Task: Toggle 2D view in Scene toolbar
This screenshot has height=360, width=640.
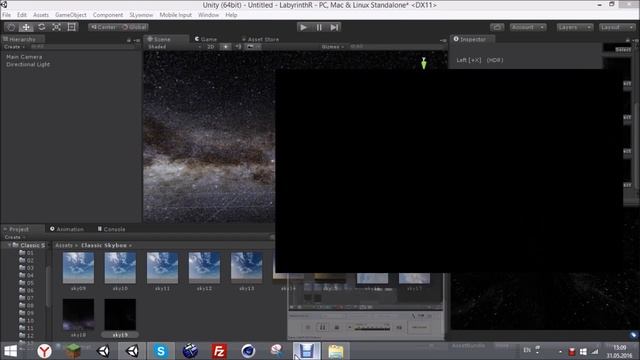Action: [211, 47]
